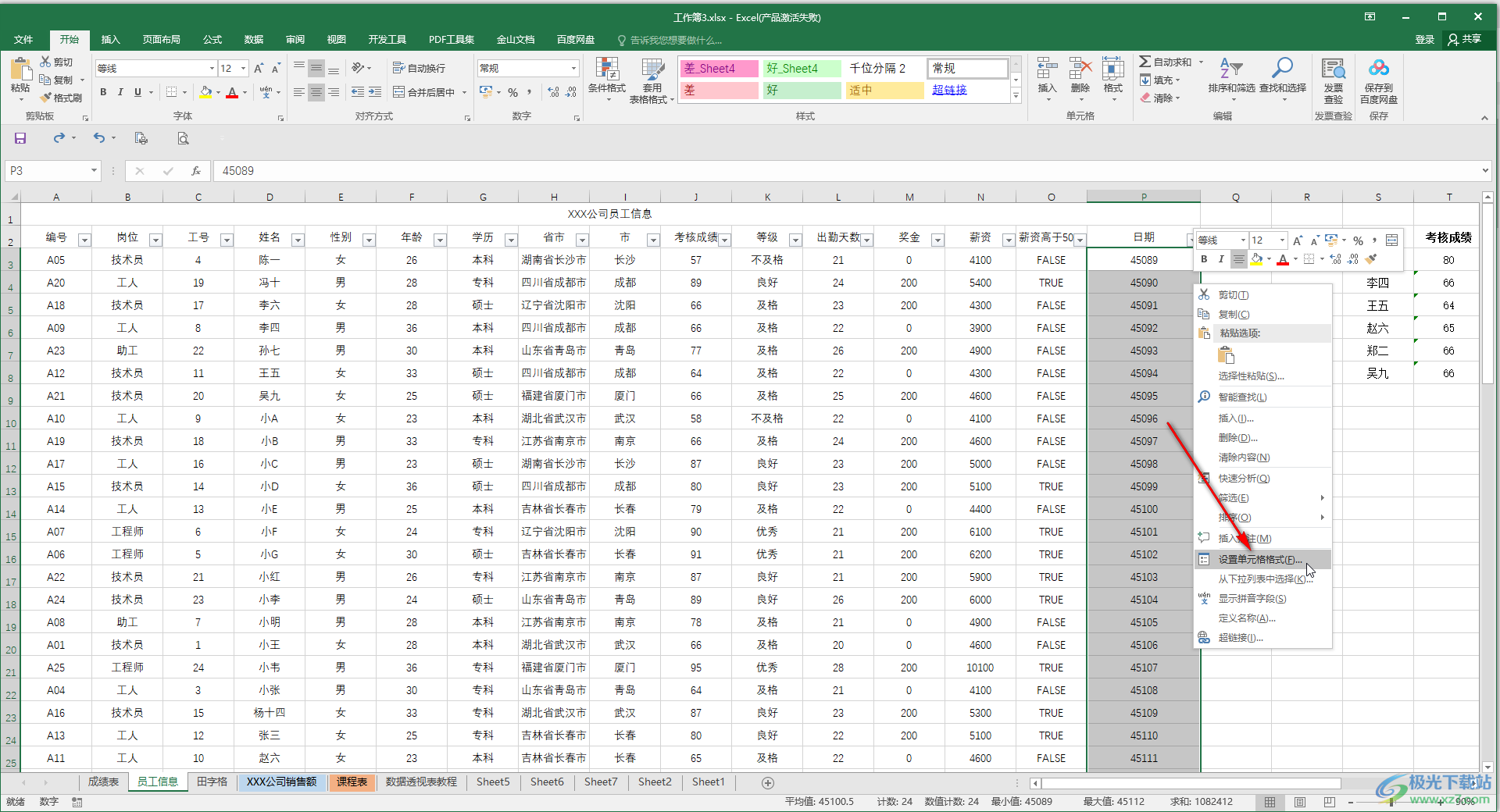Viewport: 1500px width, 812px height.
Task: Choose 选择性粘贴 in the context menu
Action: (x=1263, y=376)
